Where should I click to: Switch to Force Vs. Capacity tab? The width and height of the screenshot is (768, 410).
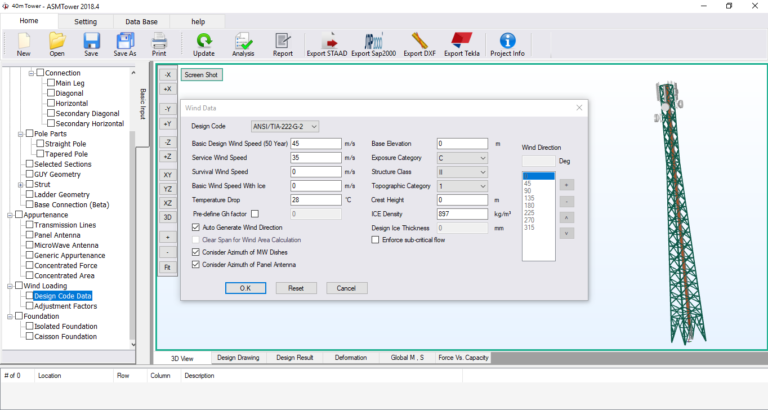[x=463, y=358]
